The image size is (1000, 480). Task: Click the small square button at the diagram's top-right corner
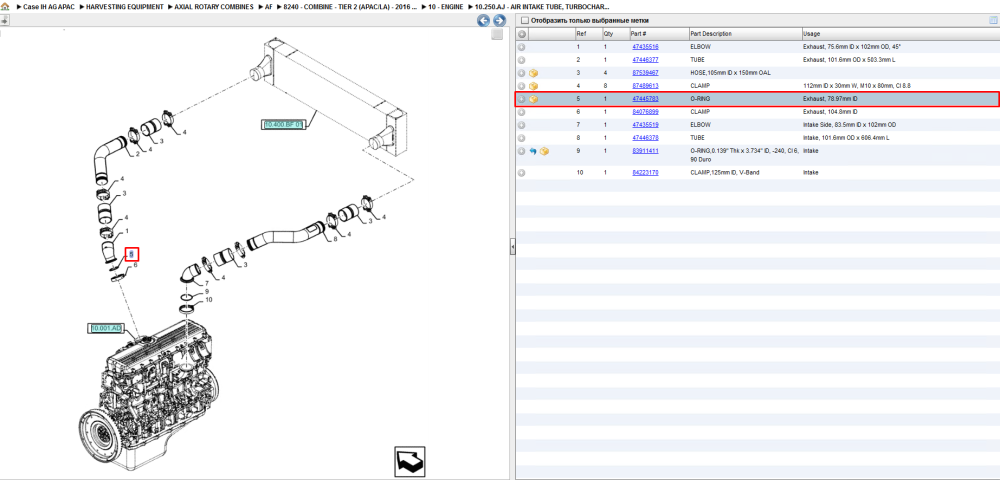(497, 35)
